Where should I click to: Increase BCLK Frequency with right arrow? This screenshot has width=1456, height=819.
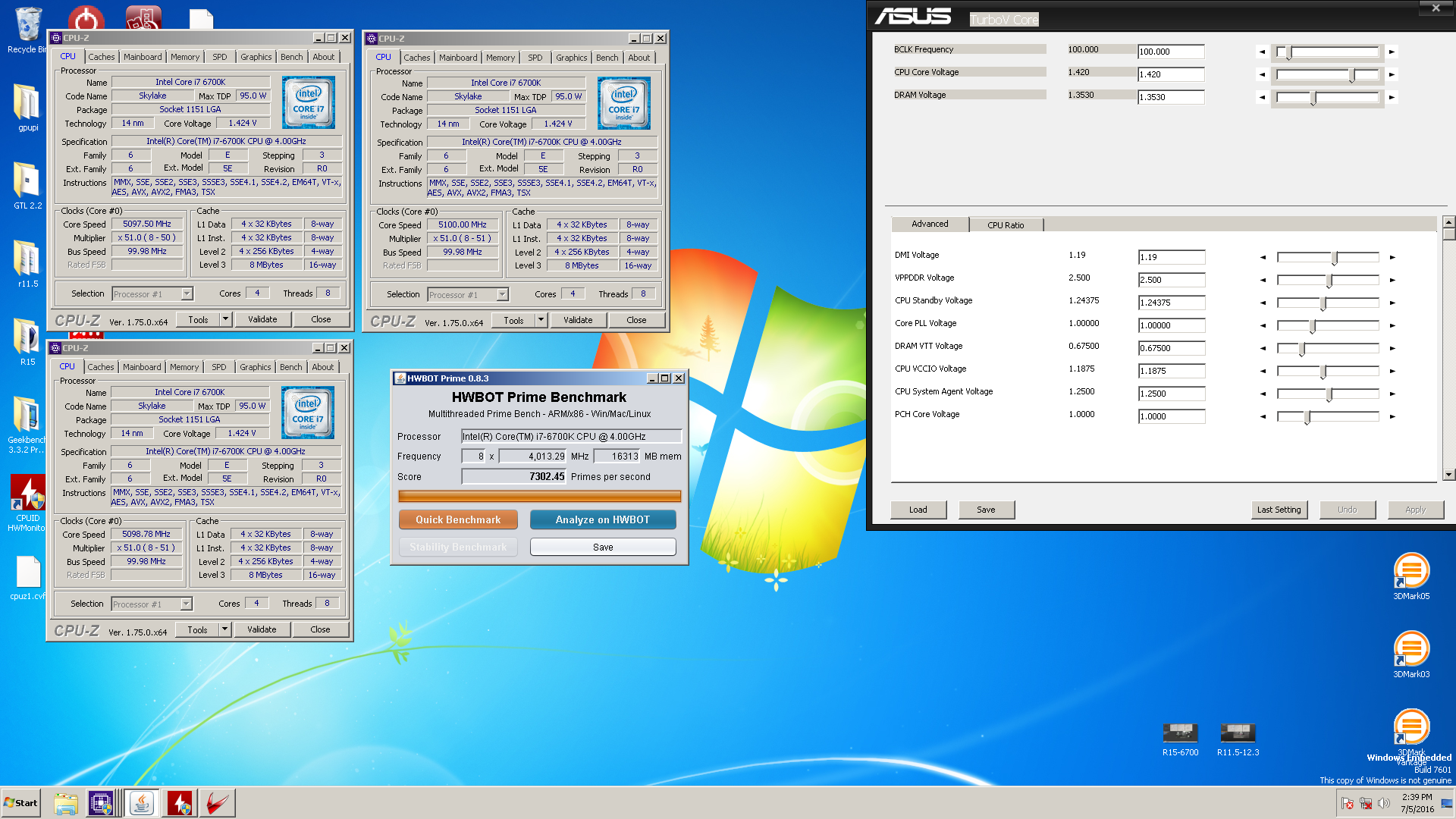(1392, 52)
